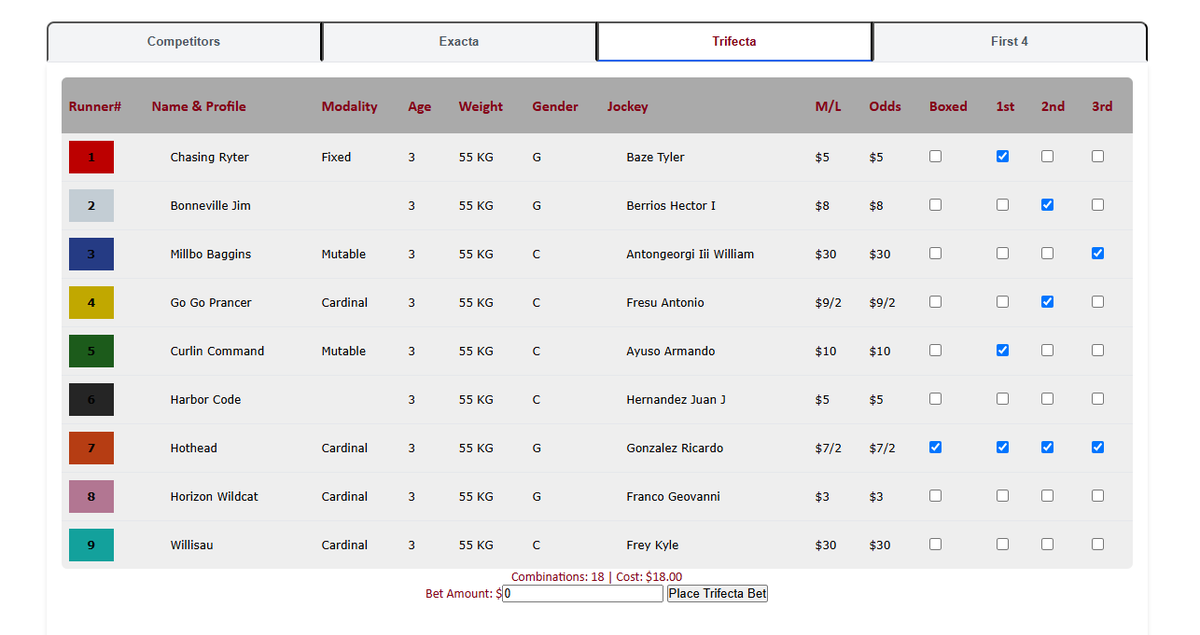This screenshot has width=1200, height=635.
Task: Click the Runner# column header
Action: tap(95, 107)
